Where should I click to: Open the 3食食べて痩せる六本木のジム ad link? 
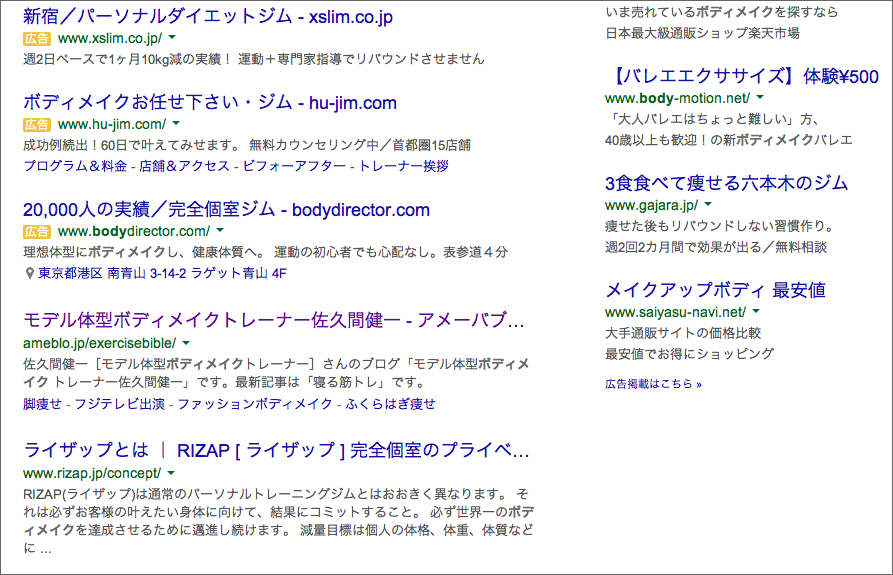[x=726, y=183]
